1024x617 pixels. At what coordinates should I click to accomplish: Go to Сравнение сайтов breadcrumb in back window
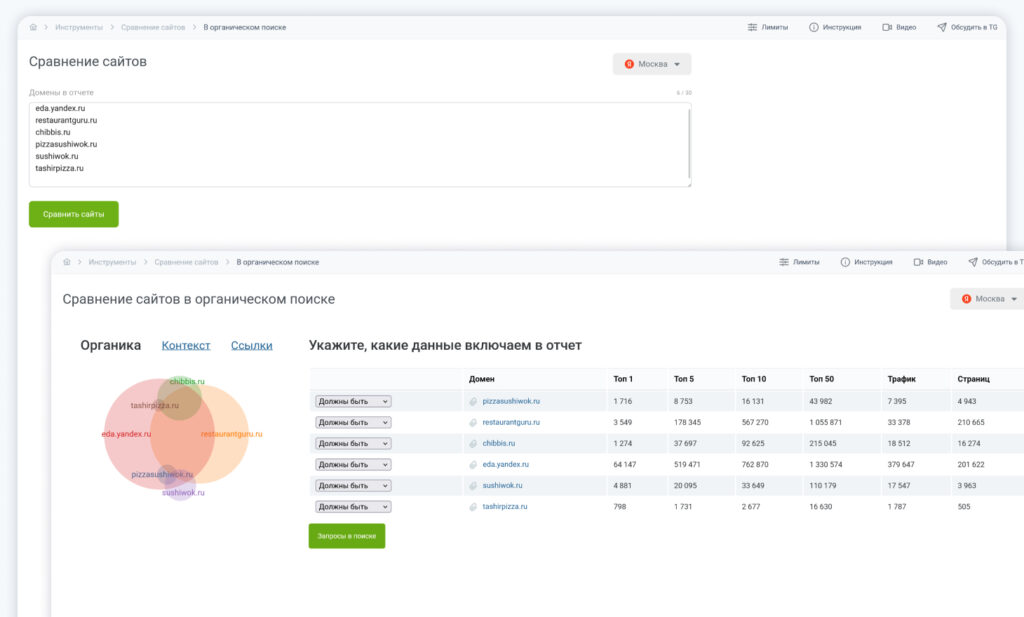click(153, 27)
